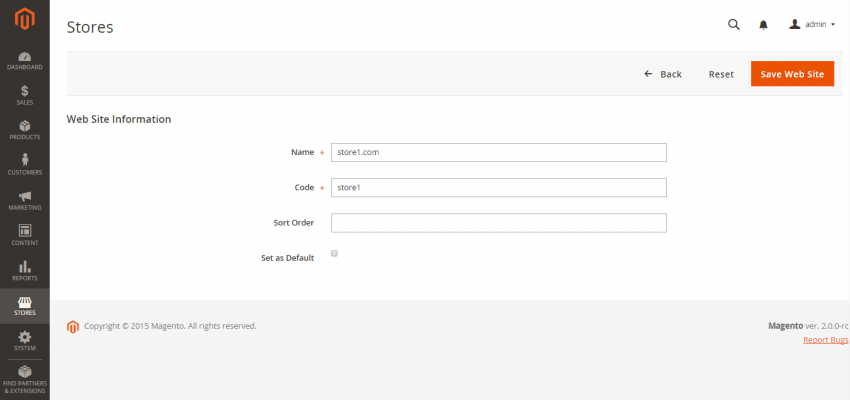
Task: Click the copyright notice text
Action: point(170,326)
